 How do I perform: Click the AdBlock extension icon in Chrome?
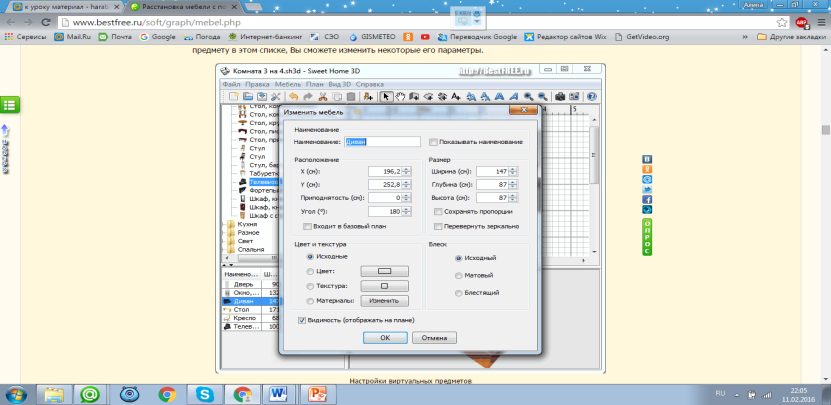801,22
